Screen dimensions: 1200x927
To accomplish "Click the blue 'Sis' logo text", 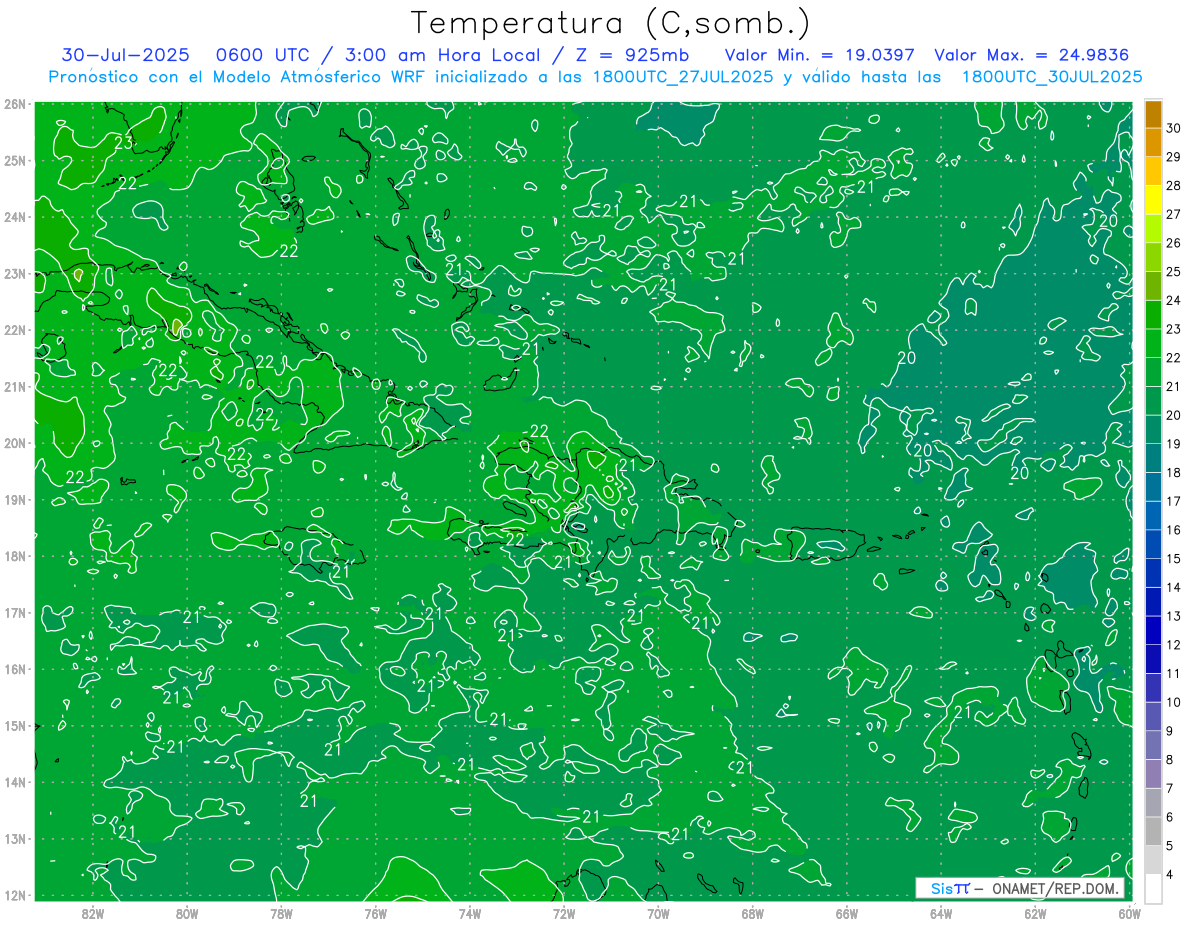I will coord(943,888).
